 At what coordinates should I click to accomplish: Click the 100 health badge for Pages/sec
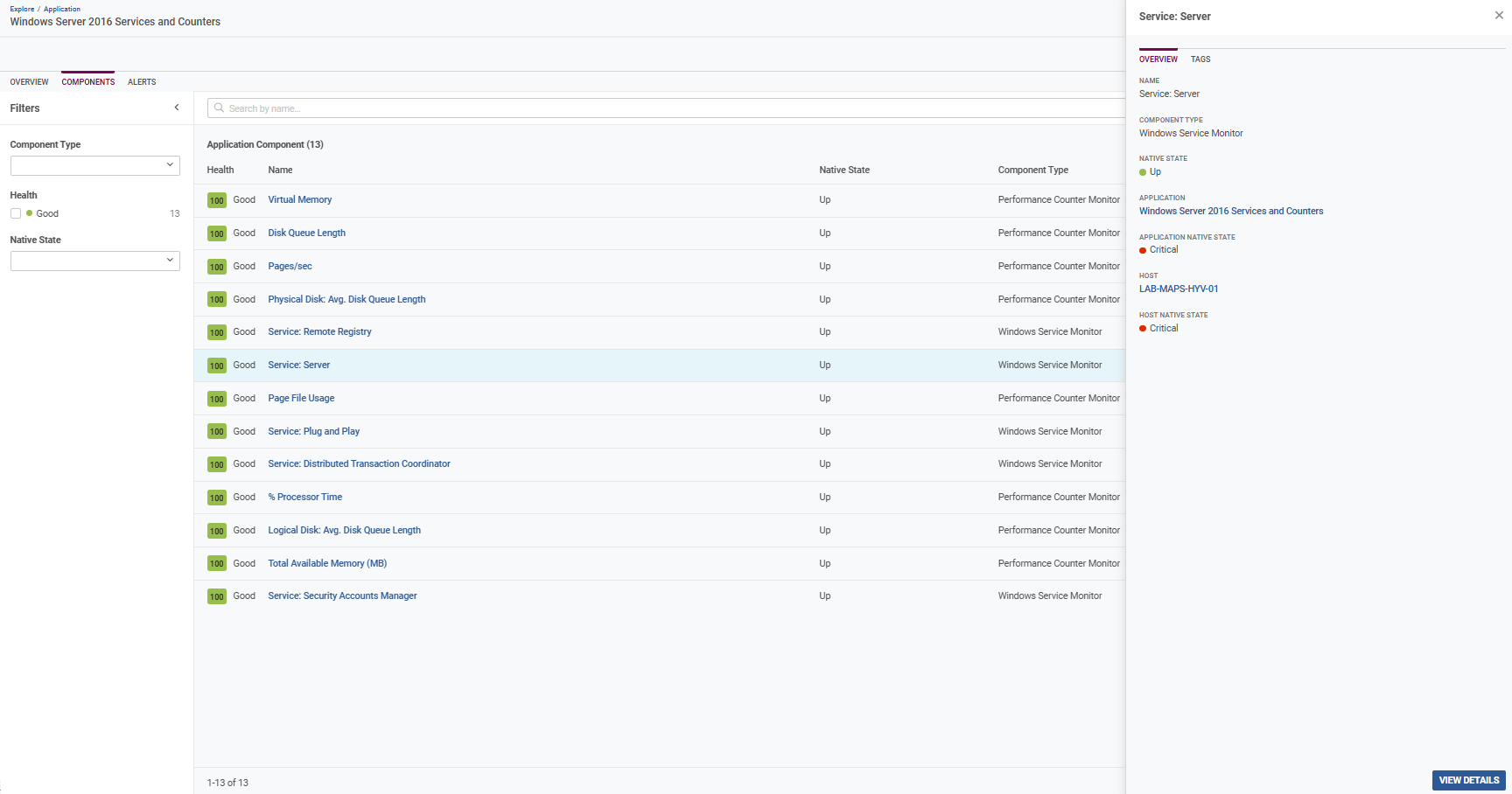pos(217,267)
